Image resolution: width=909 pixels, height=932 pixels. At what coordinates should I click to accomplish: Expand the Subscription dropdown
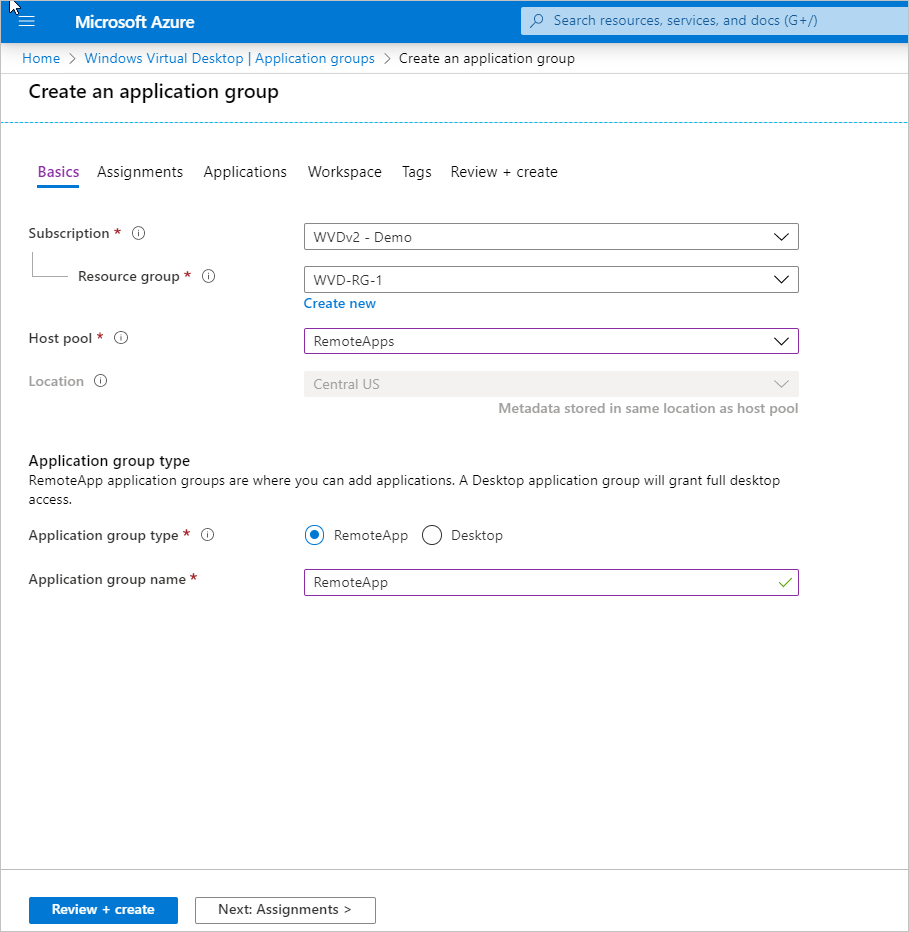coord(551,237)
